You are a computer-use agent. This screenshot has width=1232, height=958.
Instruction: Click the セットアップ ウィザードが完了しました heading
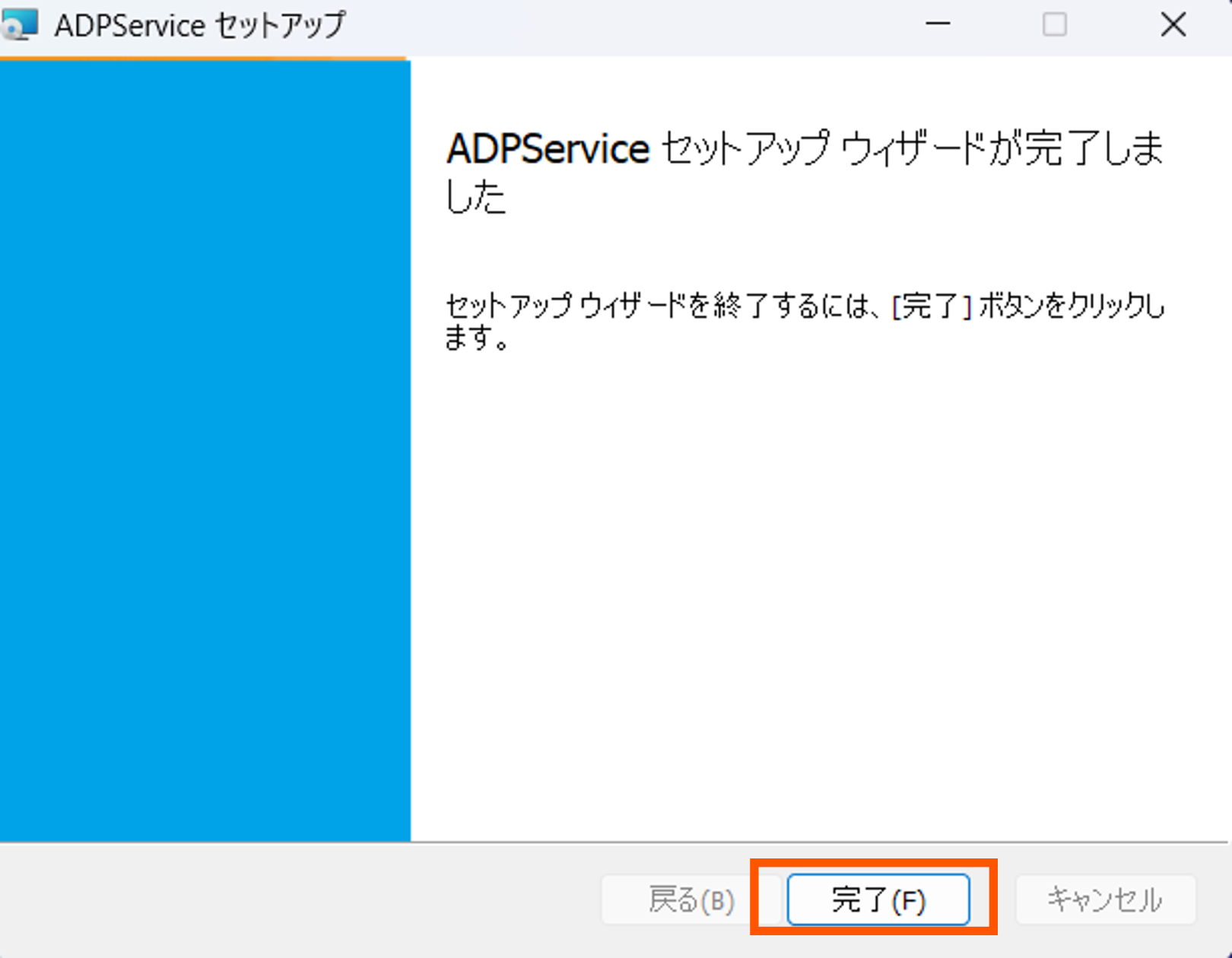pos(805,173)
